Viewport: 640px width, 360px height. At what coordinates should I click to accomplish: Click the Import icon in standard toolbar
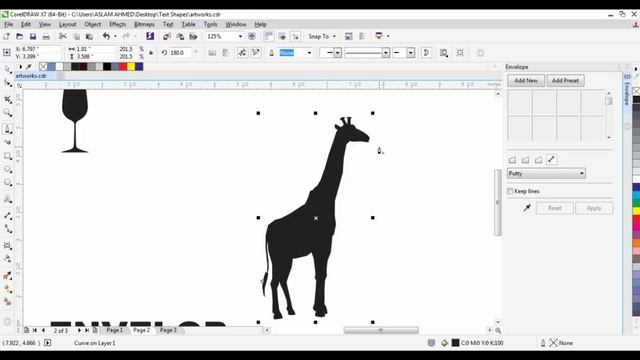tap(167, 36)
